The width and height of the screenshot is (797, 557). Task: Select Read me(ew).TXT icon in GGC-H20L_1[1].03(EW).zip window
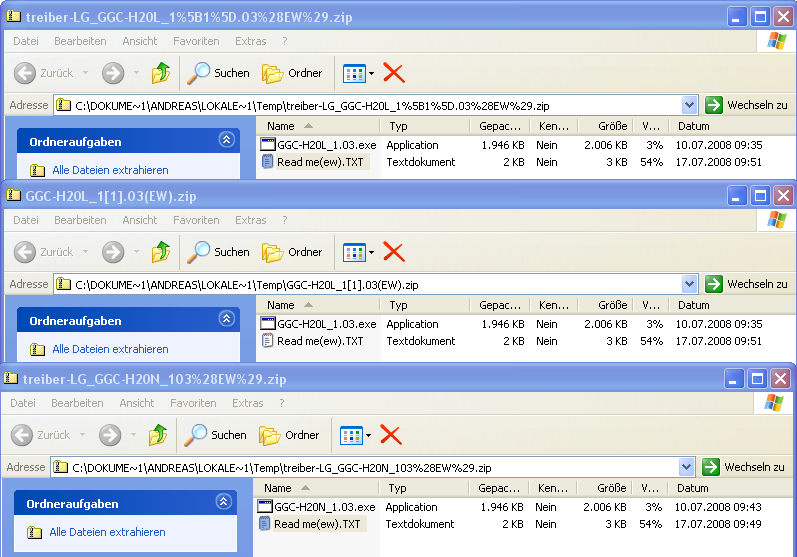click(x=267, y=341)
